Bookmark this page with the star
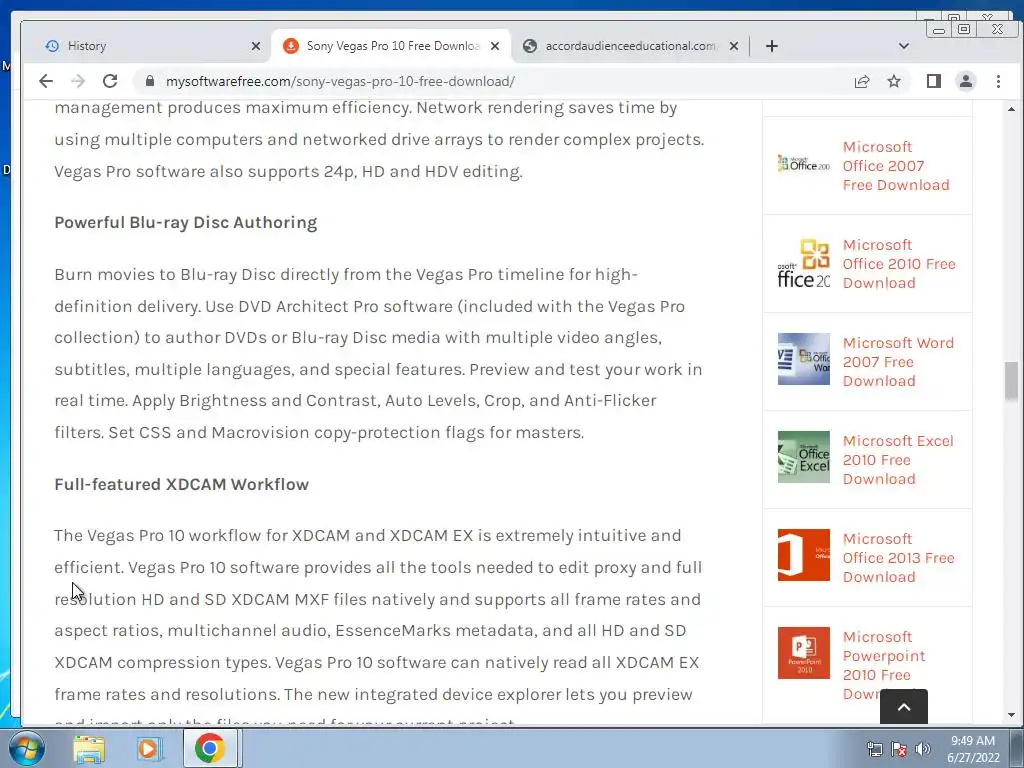1024x768 pixels. 894,81
